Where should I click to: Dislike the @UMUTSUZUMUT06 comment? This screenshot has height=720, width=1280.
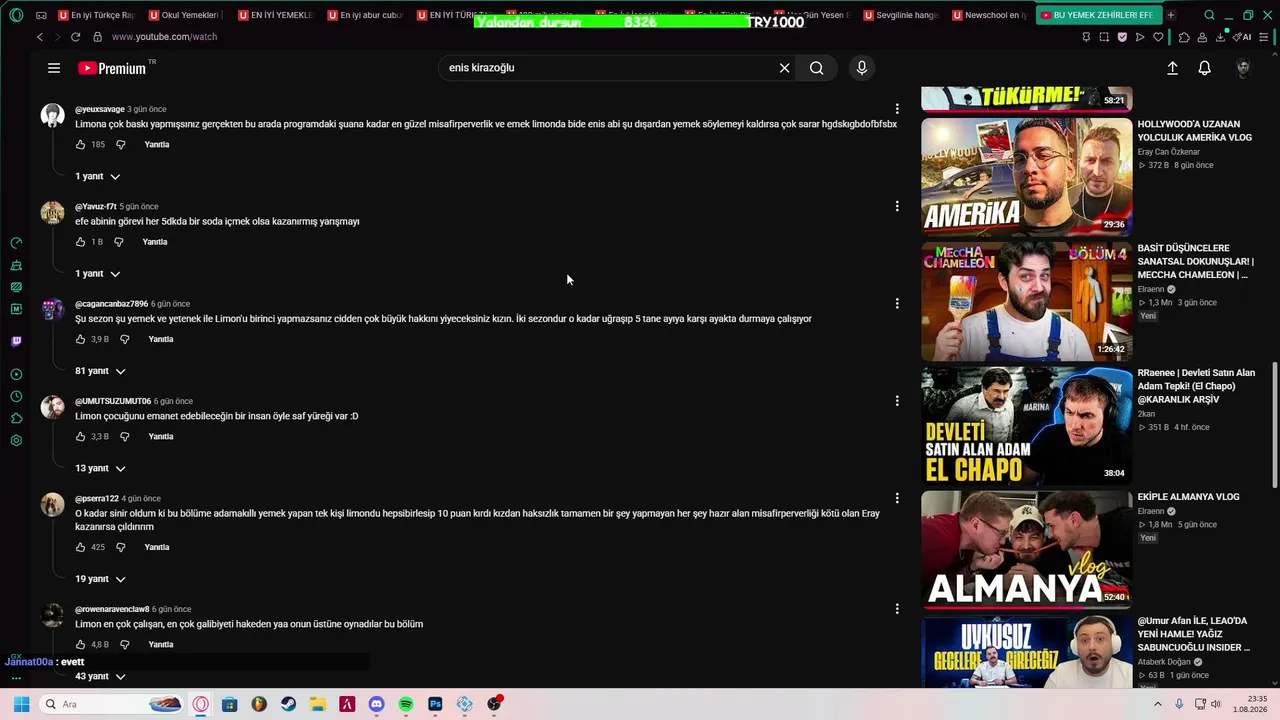[125, 437]
